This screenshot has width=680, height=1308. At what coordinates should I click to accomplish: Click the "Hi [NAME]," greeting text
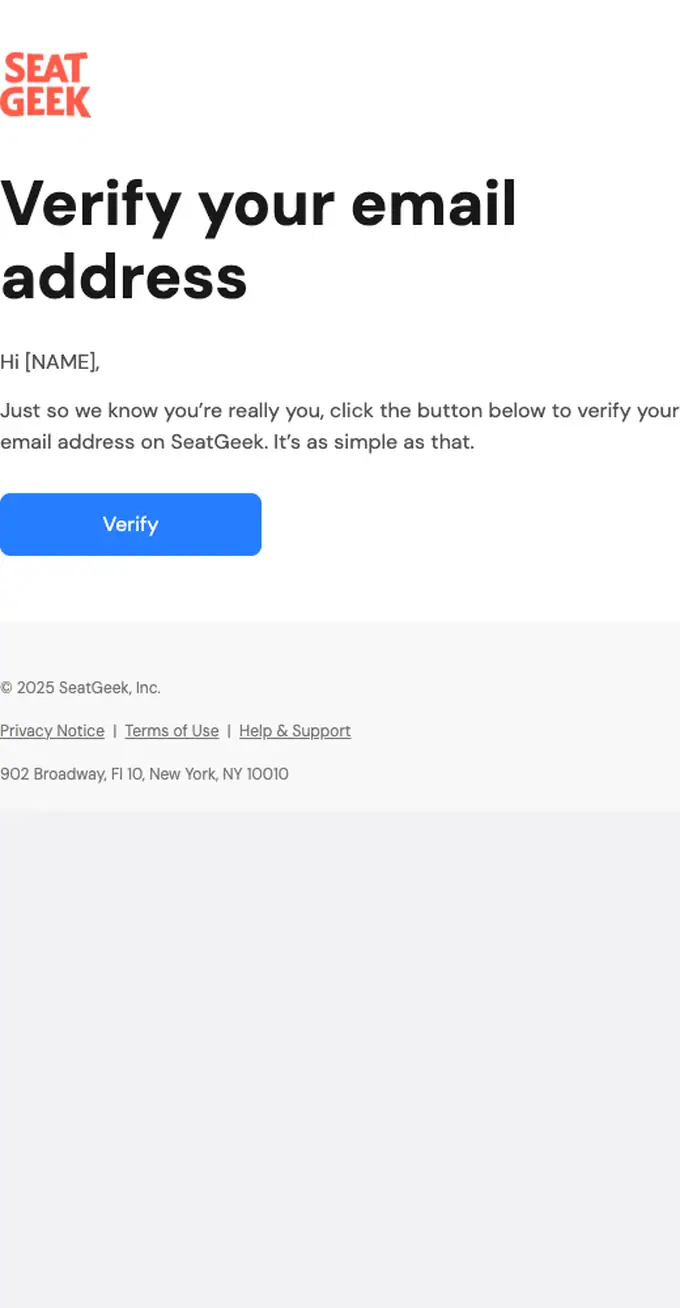point(50,362)
